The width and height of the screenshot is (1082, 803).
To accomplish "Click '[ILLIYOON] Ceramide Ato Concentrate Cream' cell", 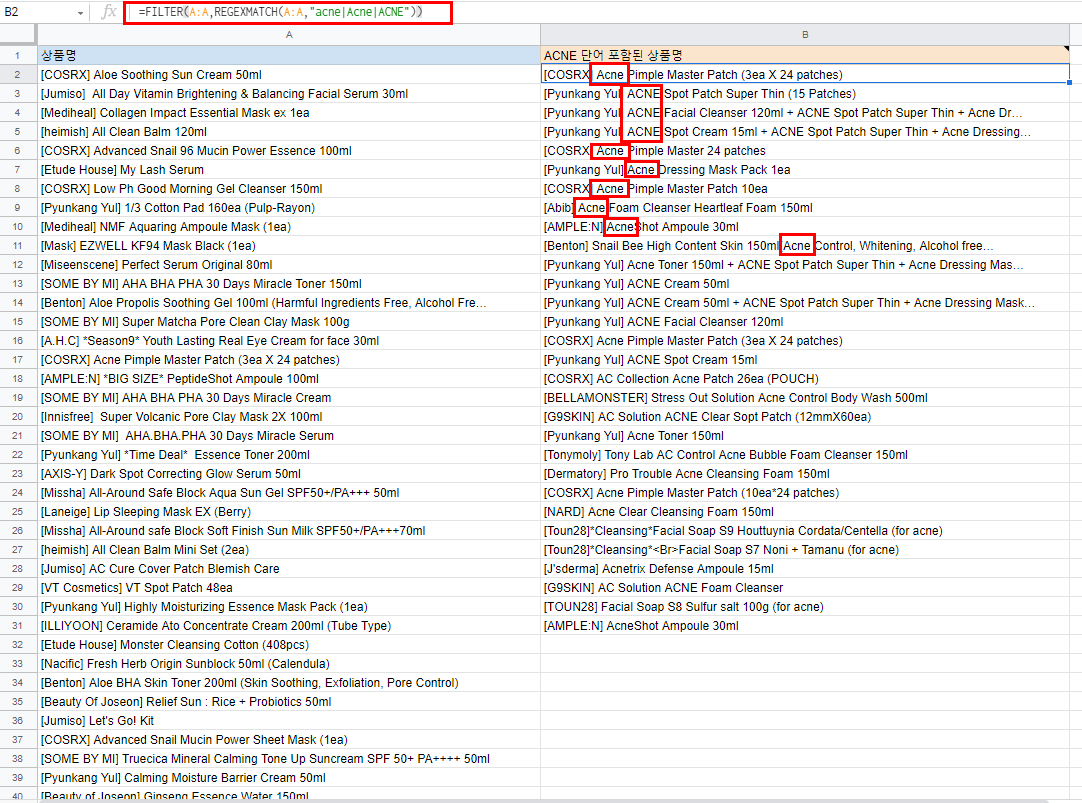I will coord(289,626).
